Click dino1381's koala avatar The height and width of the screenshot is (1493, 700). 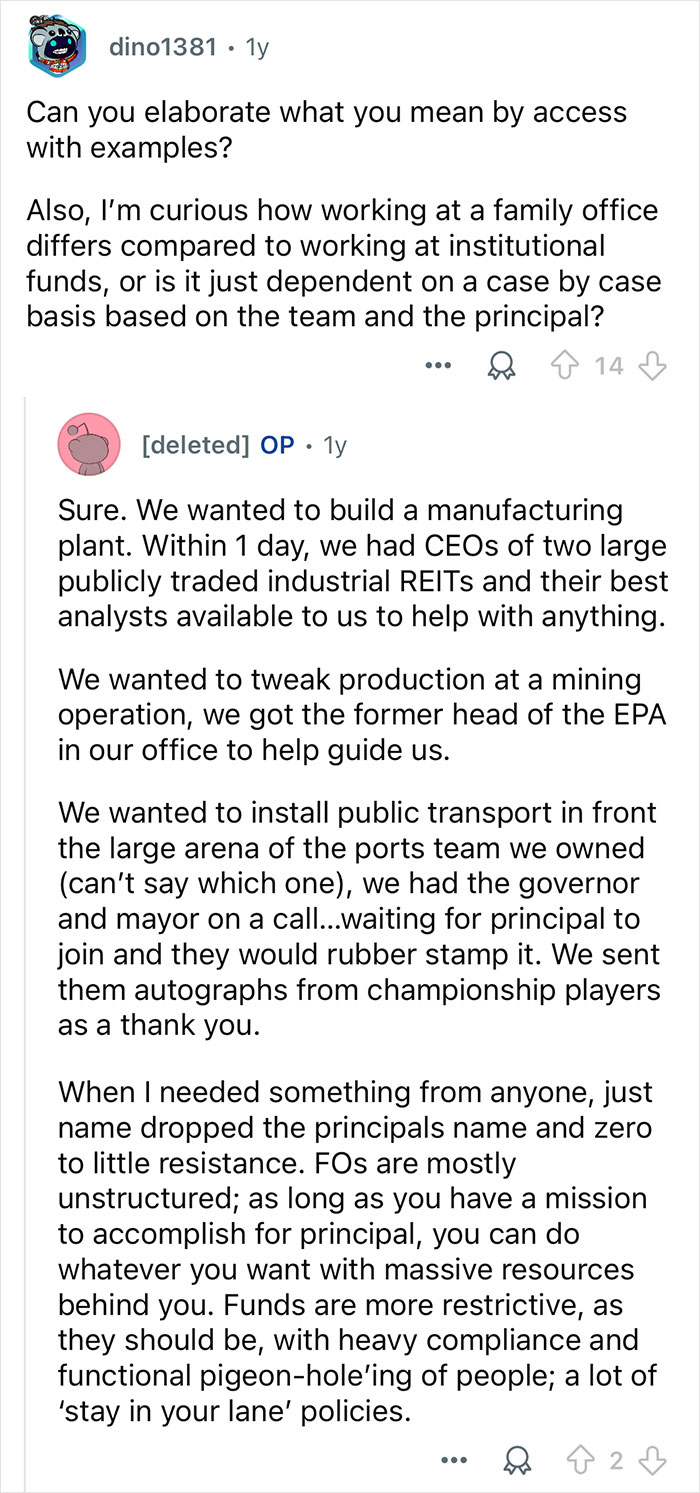pyautogui.click(x=43, y=42)
